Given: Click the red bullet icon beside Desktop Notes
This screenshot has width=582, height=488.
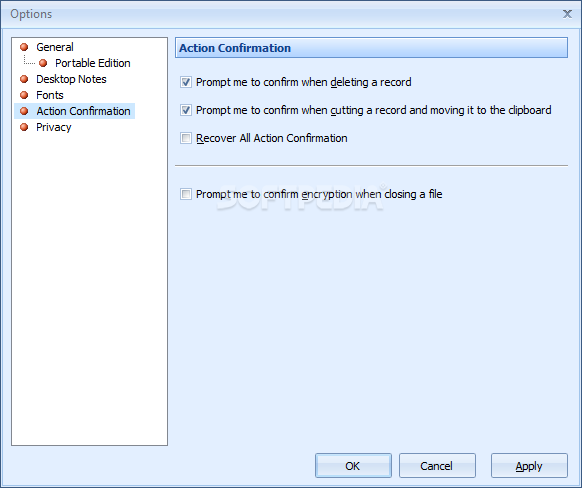Looking at the screenshot, I should pyautogui.click(x=24, y=79).
